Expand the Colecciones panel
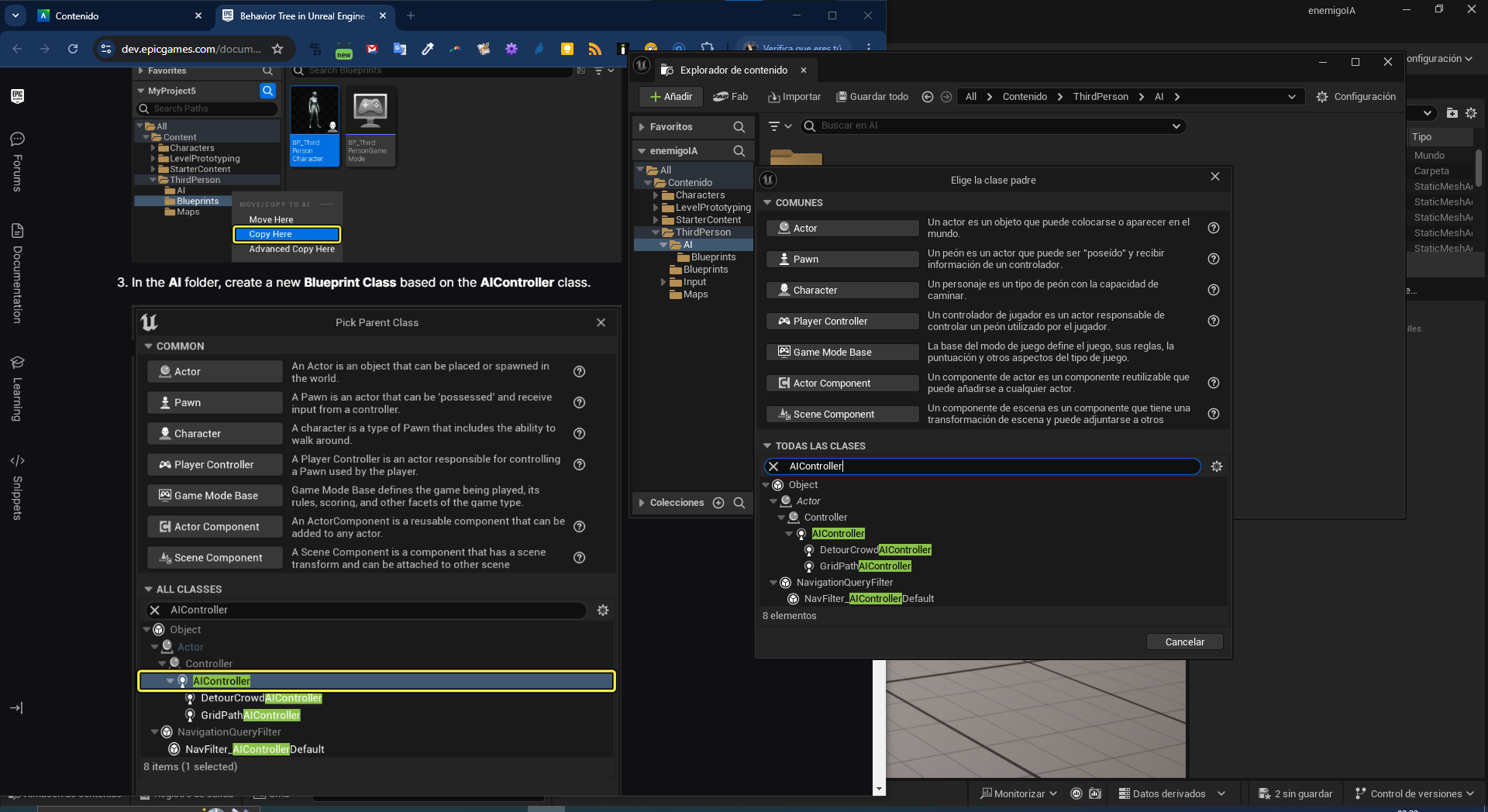 pyautogui.click(x=642, y=503)
